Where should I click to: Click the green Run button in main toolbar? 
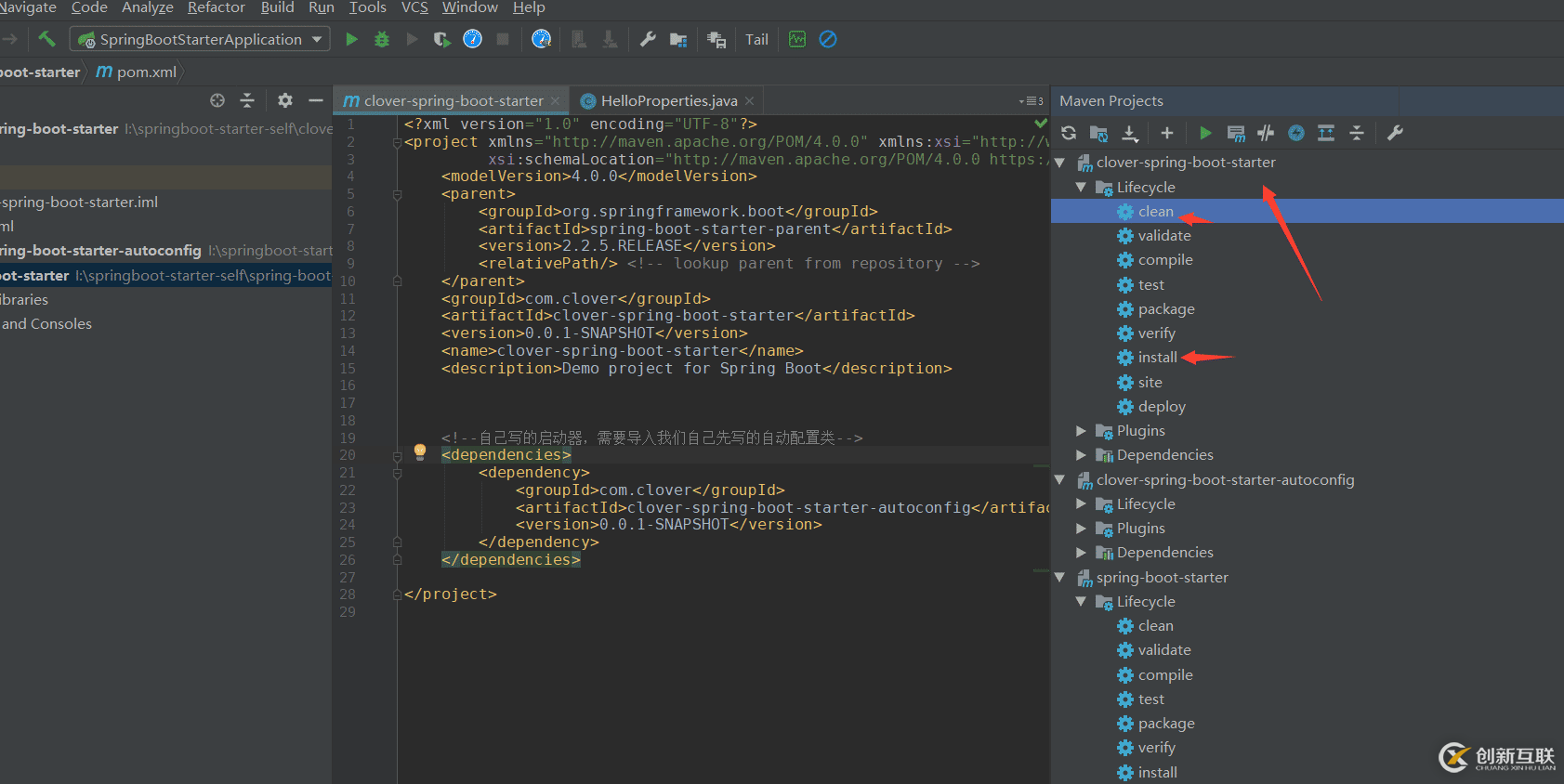point(351,39)
